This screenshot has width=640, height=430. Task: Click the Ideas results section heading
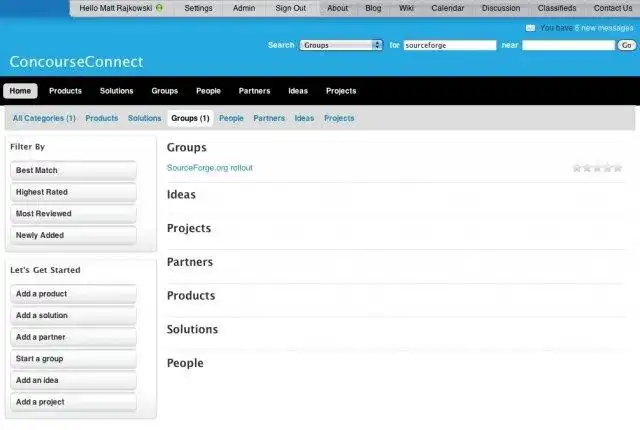181,195
